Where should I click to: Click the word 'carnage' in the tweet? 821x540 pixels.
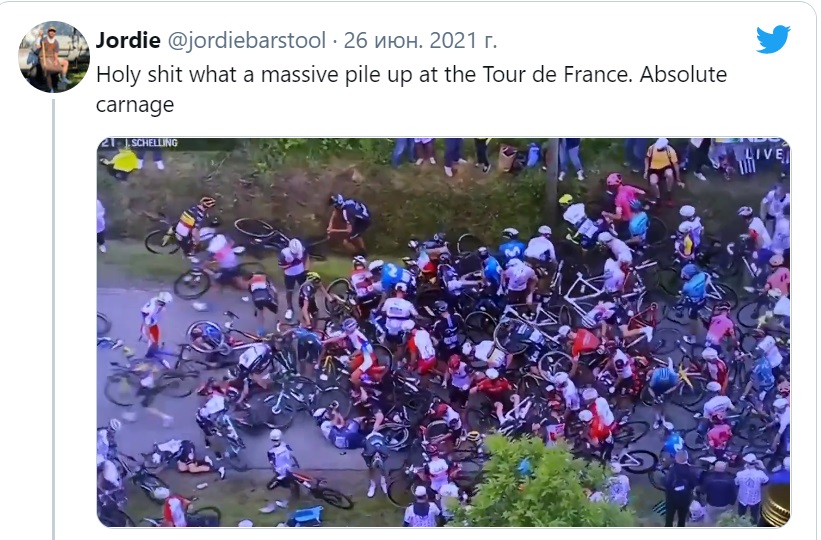[x=135, y=105]
